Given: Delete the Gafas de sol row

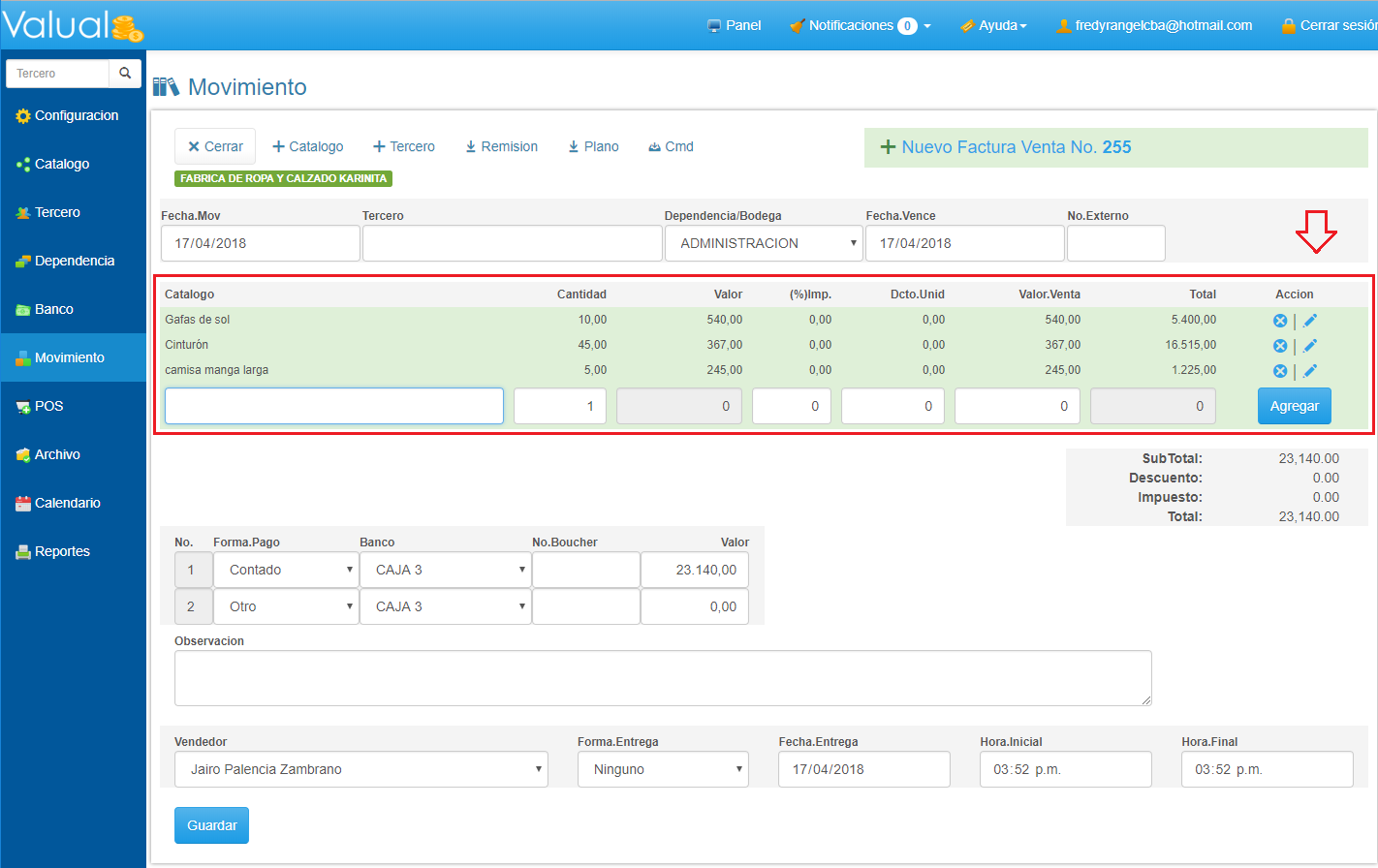Looking at the screenshot, I should pyautogui.click(x=1279, y=321).
